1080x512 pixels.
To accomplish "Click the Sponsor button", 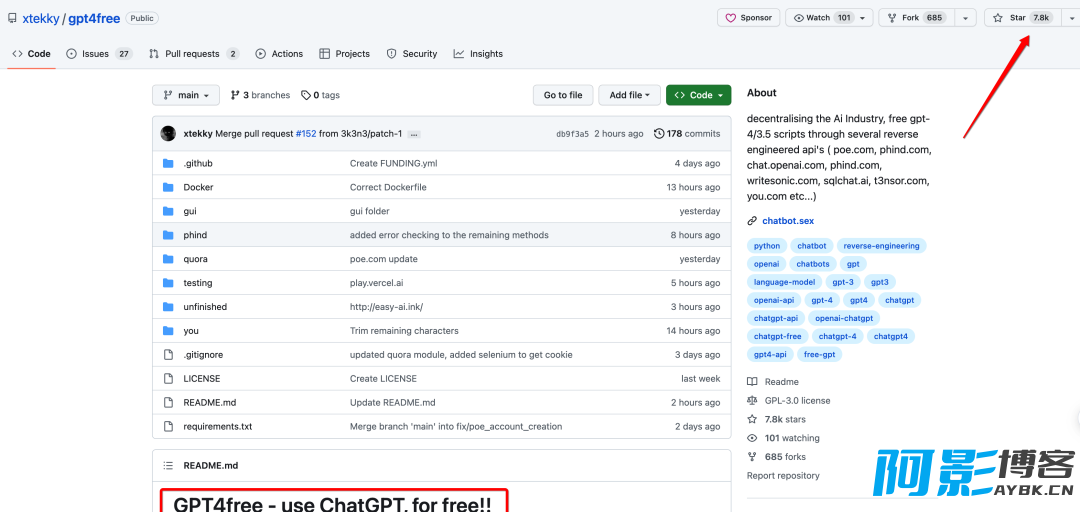I will tap(749, 18).
